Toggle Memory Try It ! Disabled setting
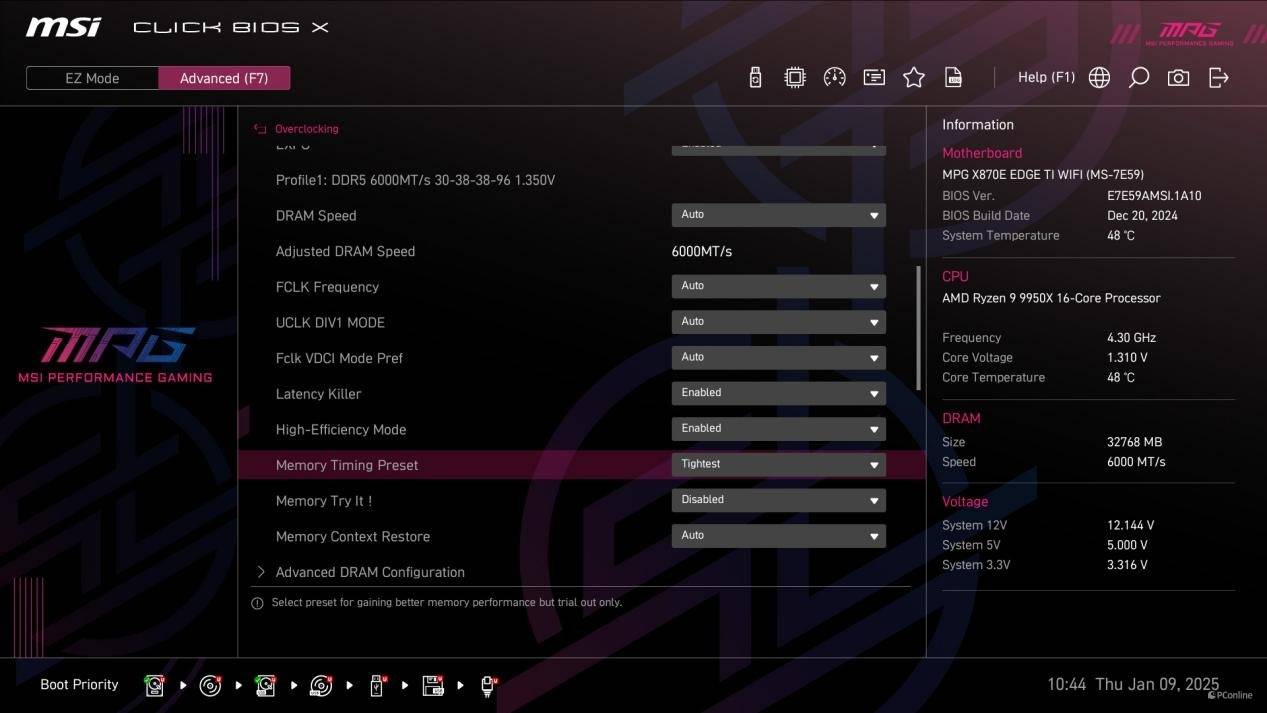The height and width of the screenshot is (713, 1267). click(778, 500)
